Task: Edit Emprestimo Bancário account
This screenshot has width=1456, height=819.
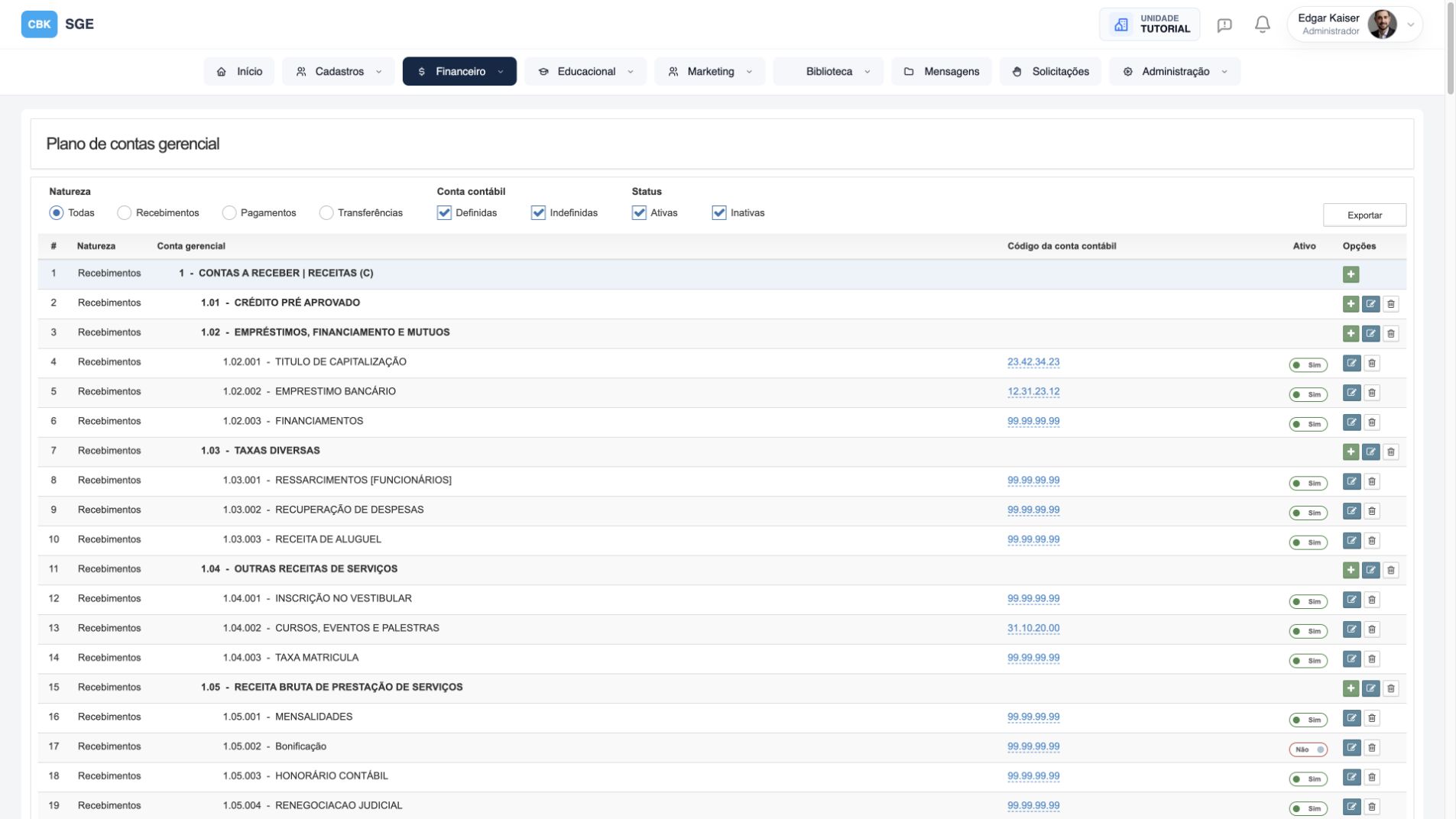Action: (1351, 393)
